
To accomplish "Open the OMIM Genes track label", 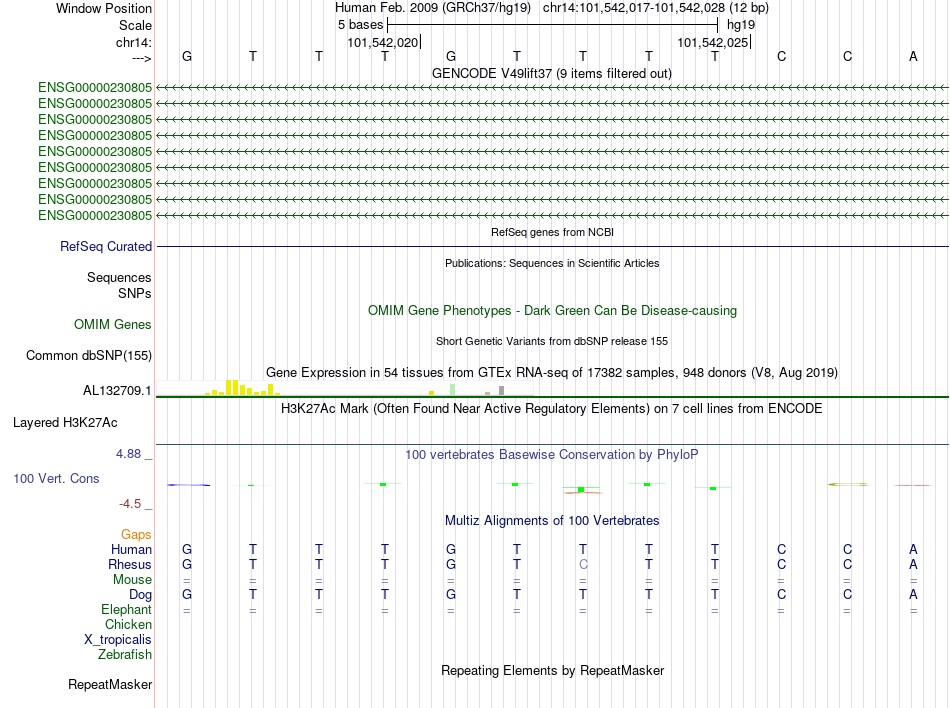I will (x=113, y=325).
